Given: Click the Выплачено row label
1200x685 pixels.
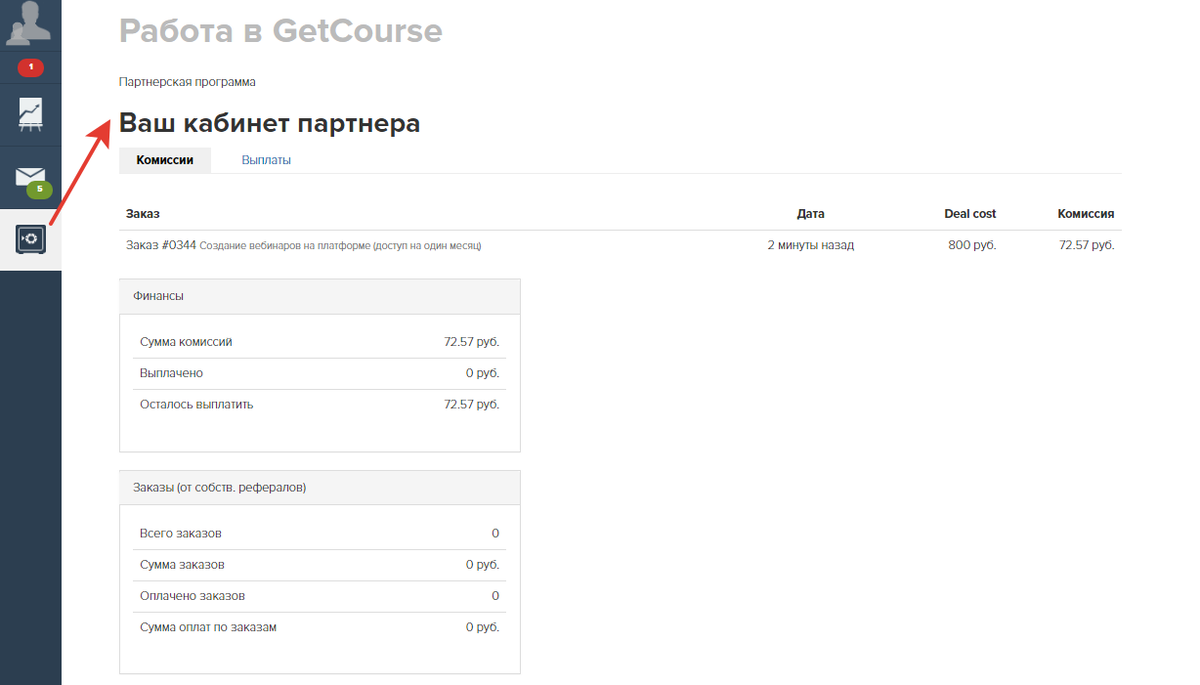Looking at the screenshot, I should click(x=172, y=373).
